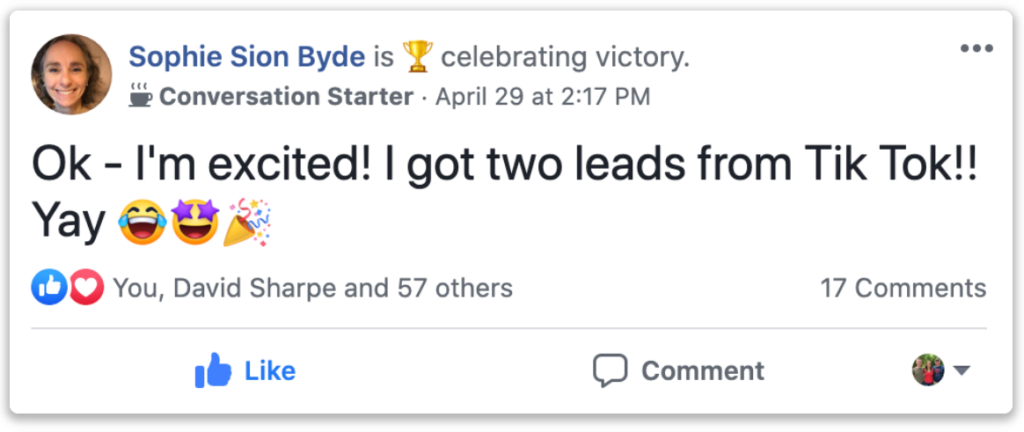The height and width of the screenshot is (432, 1024).
Task: Open Sophie Sion Byde's profile link
Action: 247,57
